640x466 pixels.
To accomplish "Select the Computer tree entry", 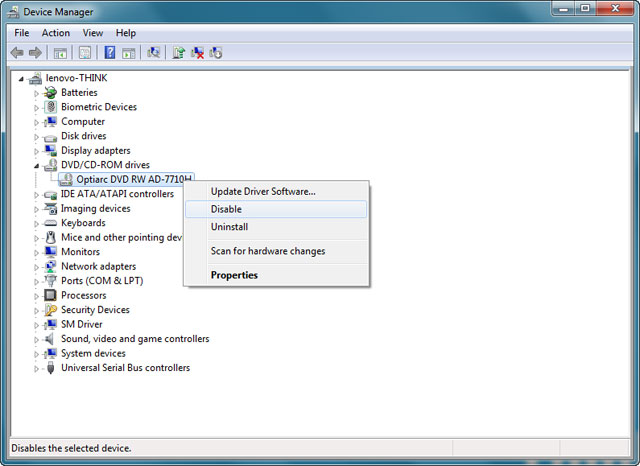I will [83, 122].
